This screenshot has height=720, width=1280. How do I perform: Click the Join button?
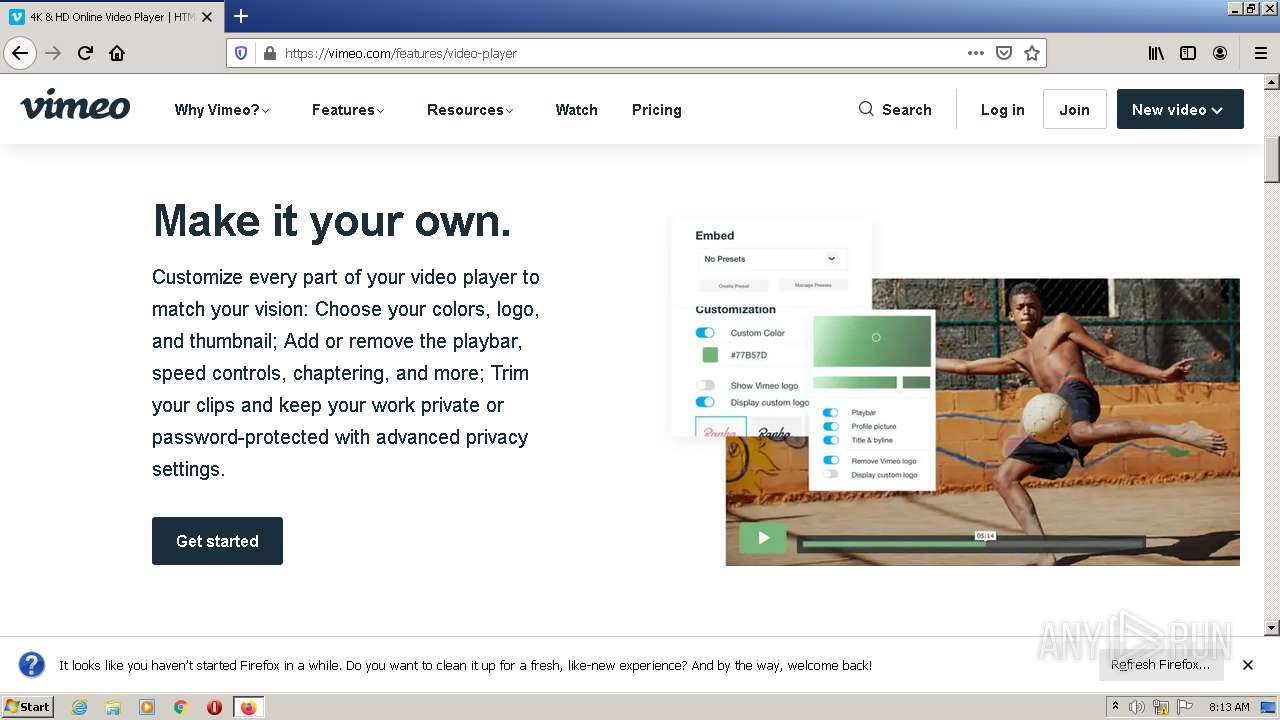tap(1074, 109)
